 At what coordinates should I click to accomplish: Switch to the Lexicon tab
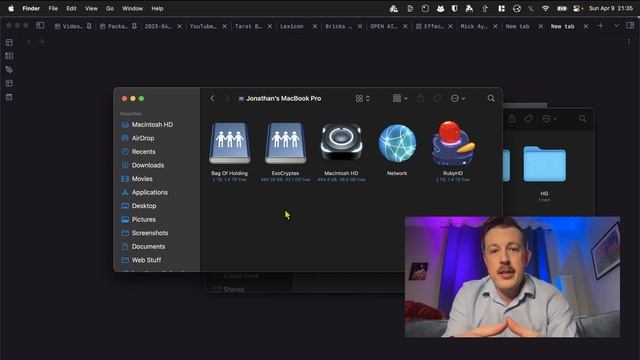pos(292,26)
